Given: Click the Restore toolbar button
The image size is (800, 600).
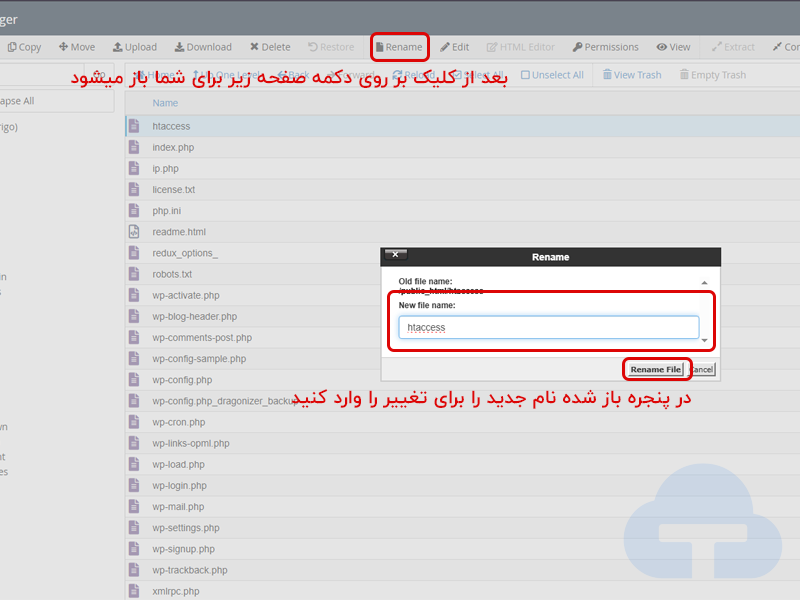Looking at the screenshot, I should pos(331,47).
